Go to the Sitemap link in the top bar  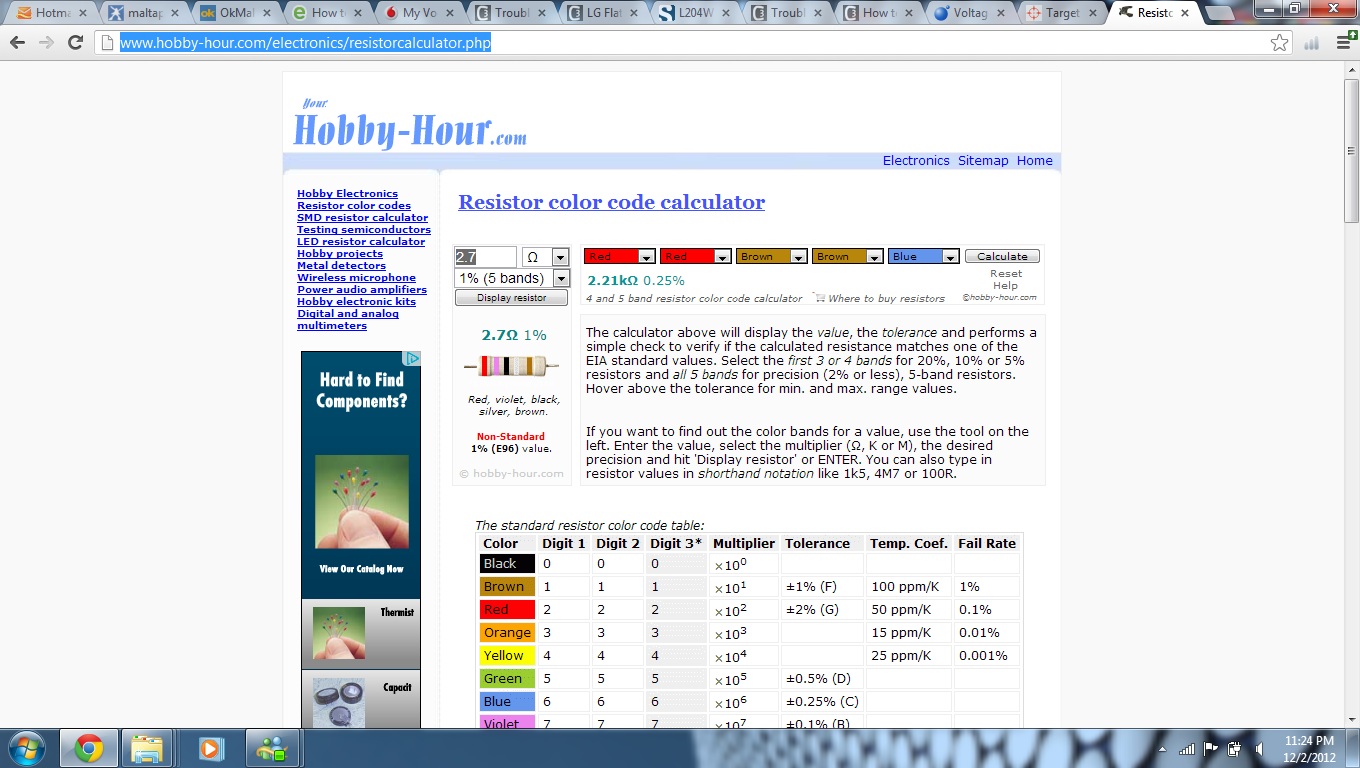[x=983, y=161]
